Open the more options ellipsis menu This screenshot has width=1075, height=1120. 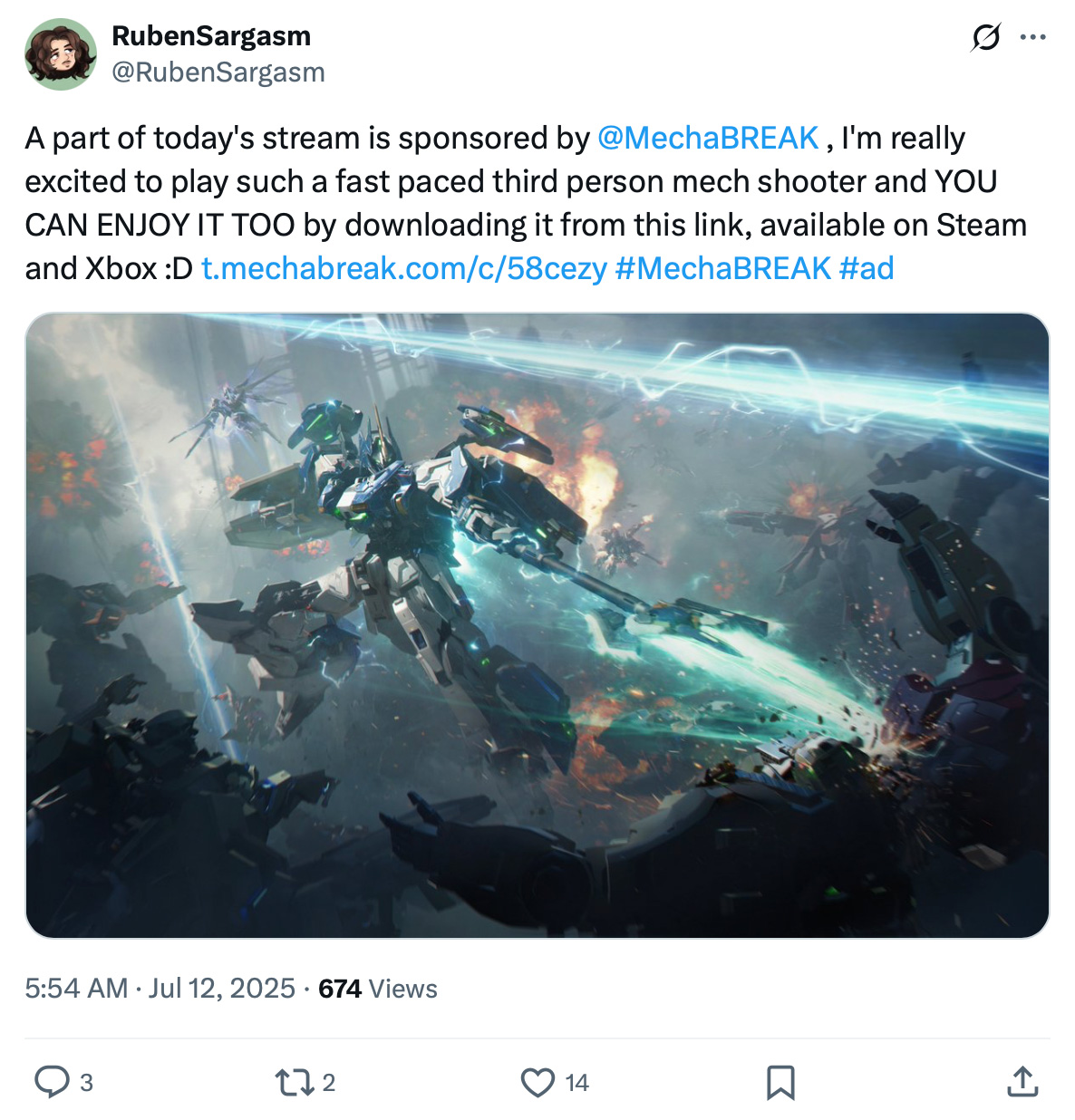pos(1032,38)
